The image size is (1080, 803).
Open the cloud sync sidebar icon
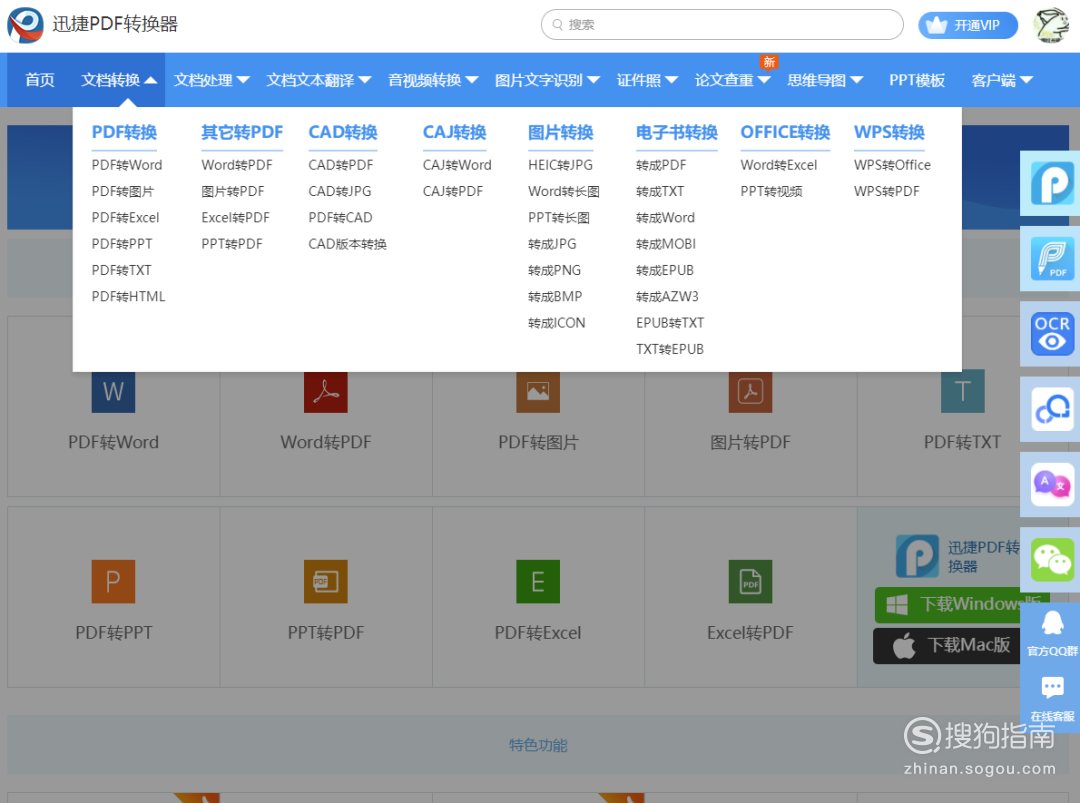1052,409
